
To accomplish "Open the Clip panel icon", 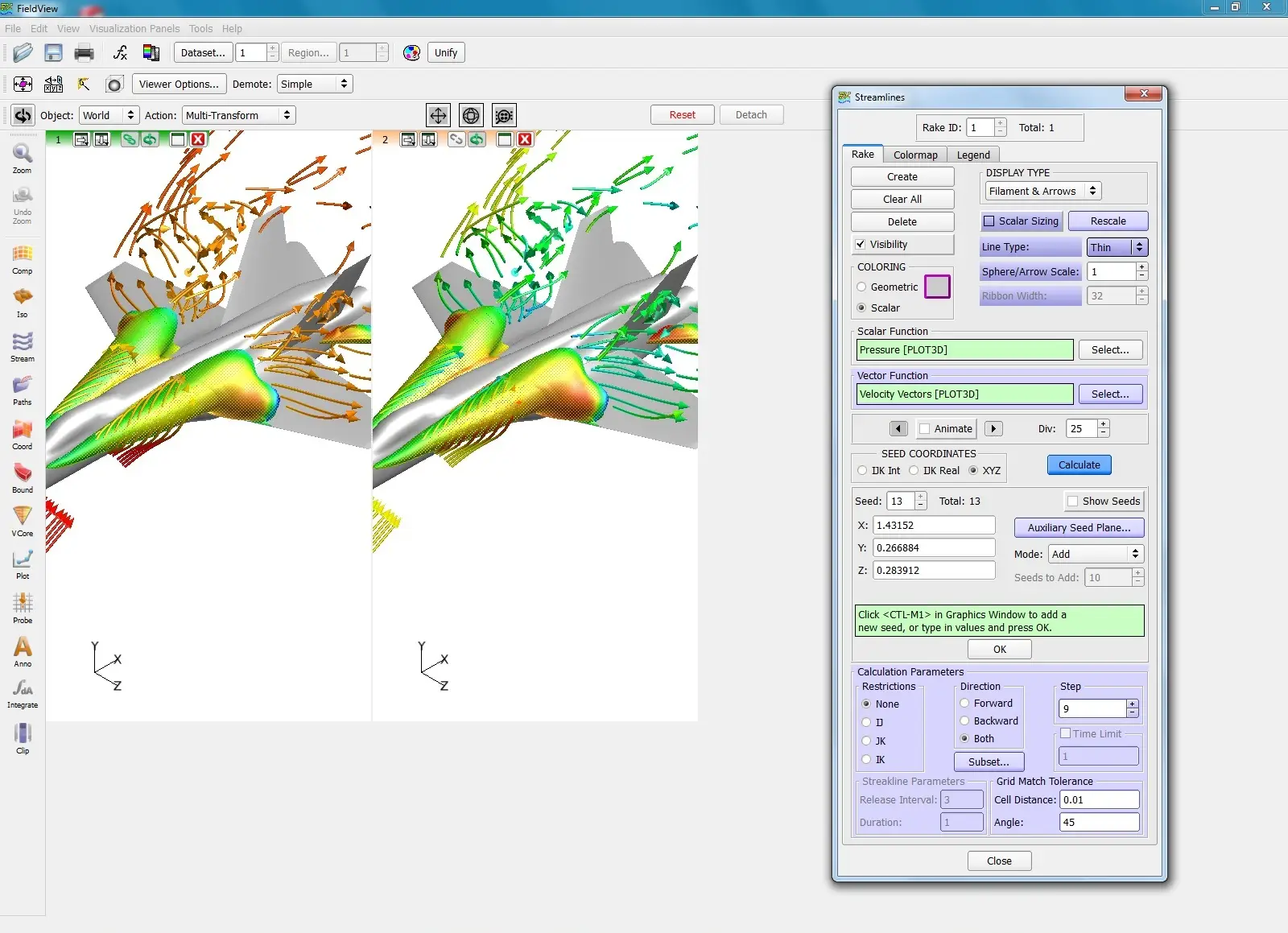I will [x=23, y=738].
